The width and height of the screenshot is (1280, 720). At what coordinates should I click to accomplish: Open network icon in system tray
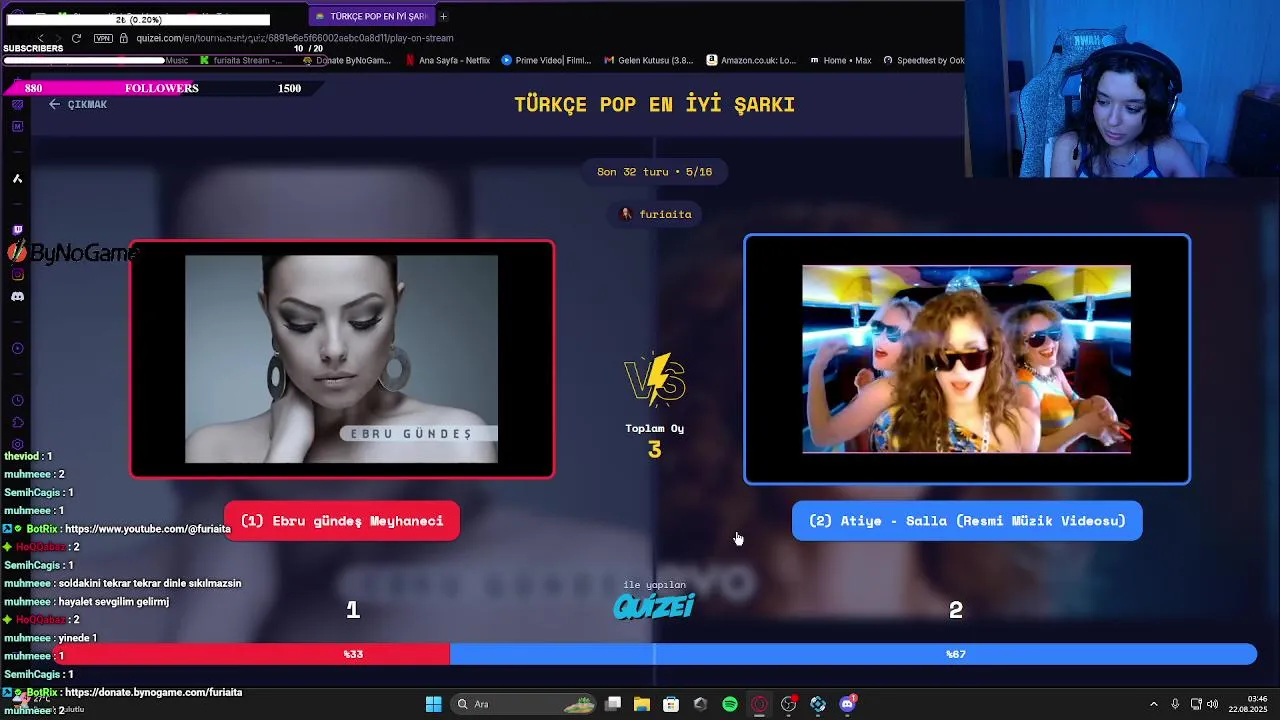click(x=1196, y=704)
